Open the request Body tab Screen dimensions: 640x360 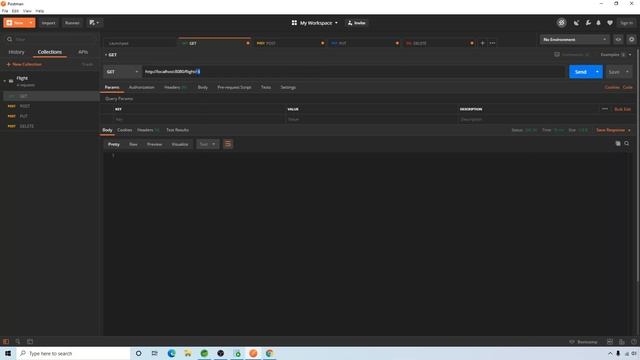pos(202,87)
